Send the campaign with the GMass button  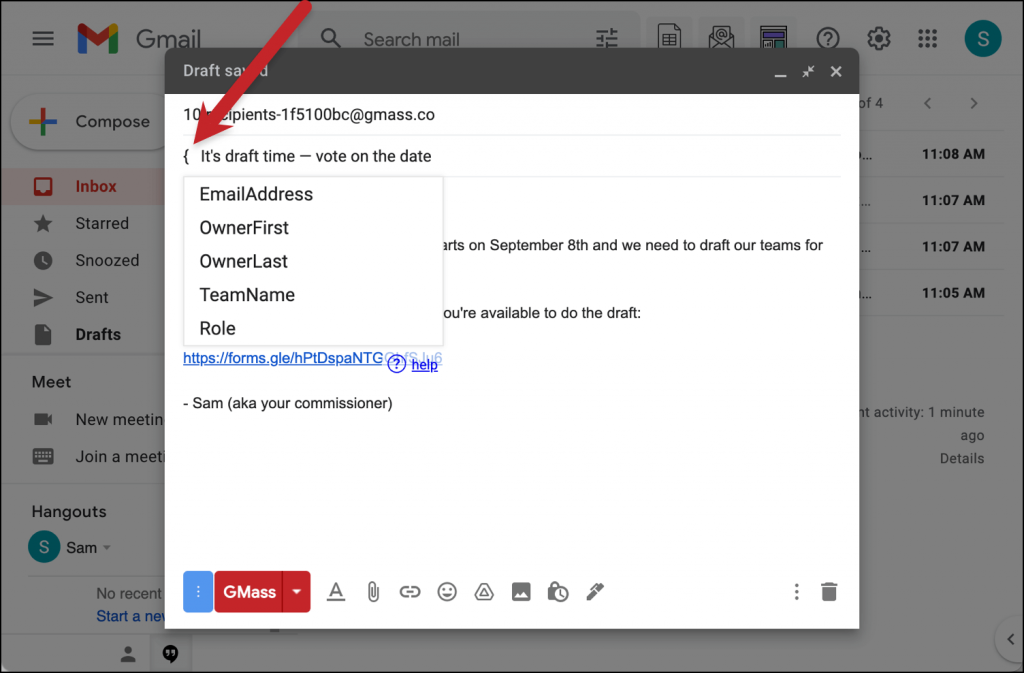click(x=248, y=591)
